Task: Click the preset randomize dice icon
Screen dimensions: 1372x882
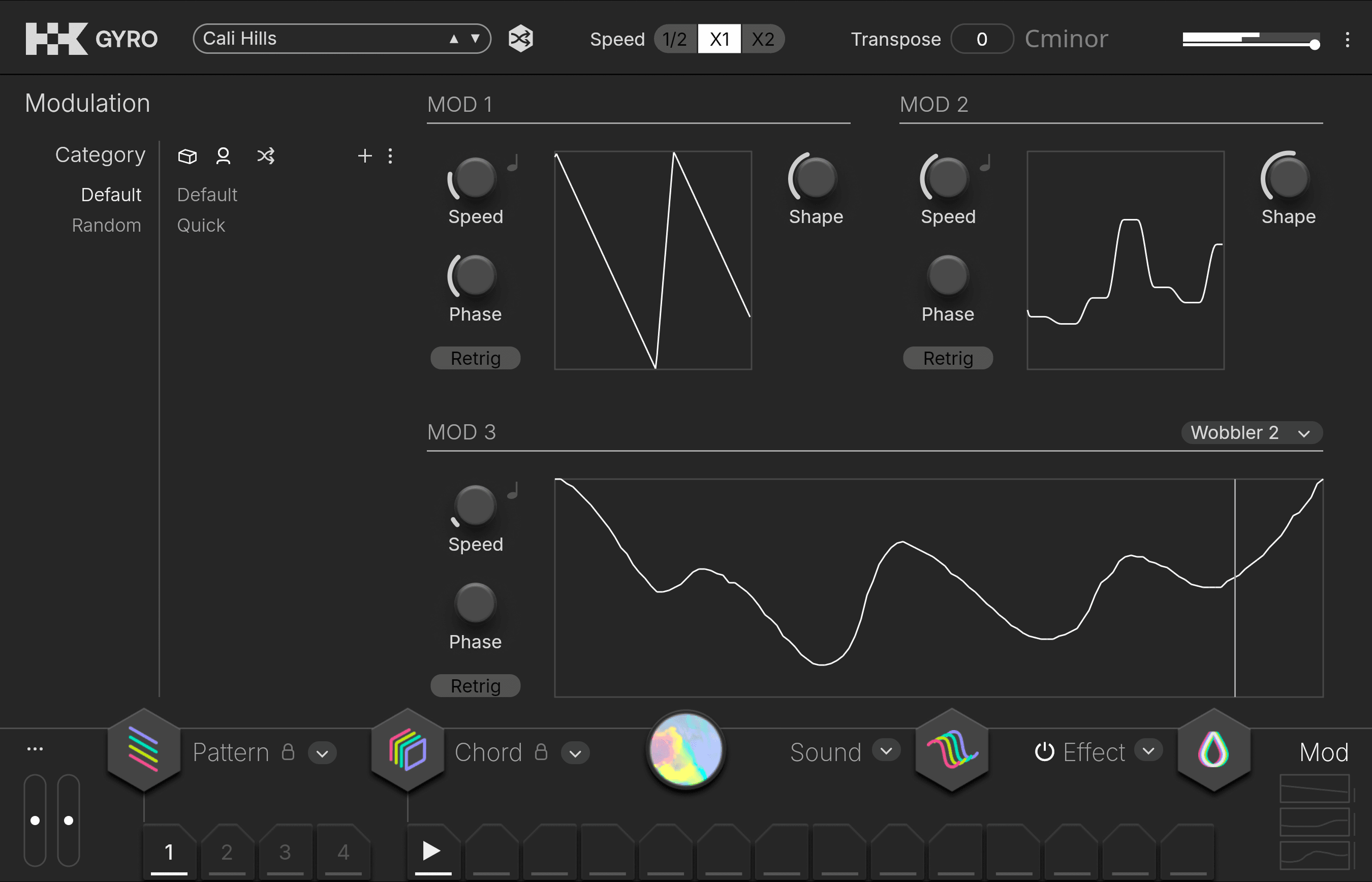Action: click(520, 39)
